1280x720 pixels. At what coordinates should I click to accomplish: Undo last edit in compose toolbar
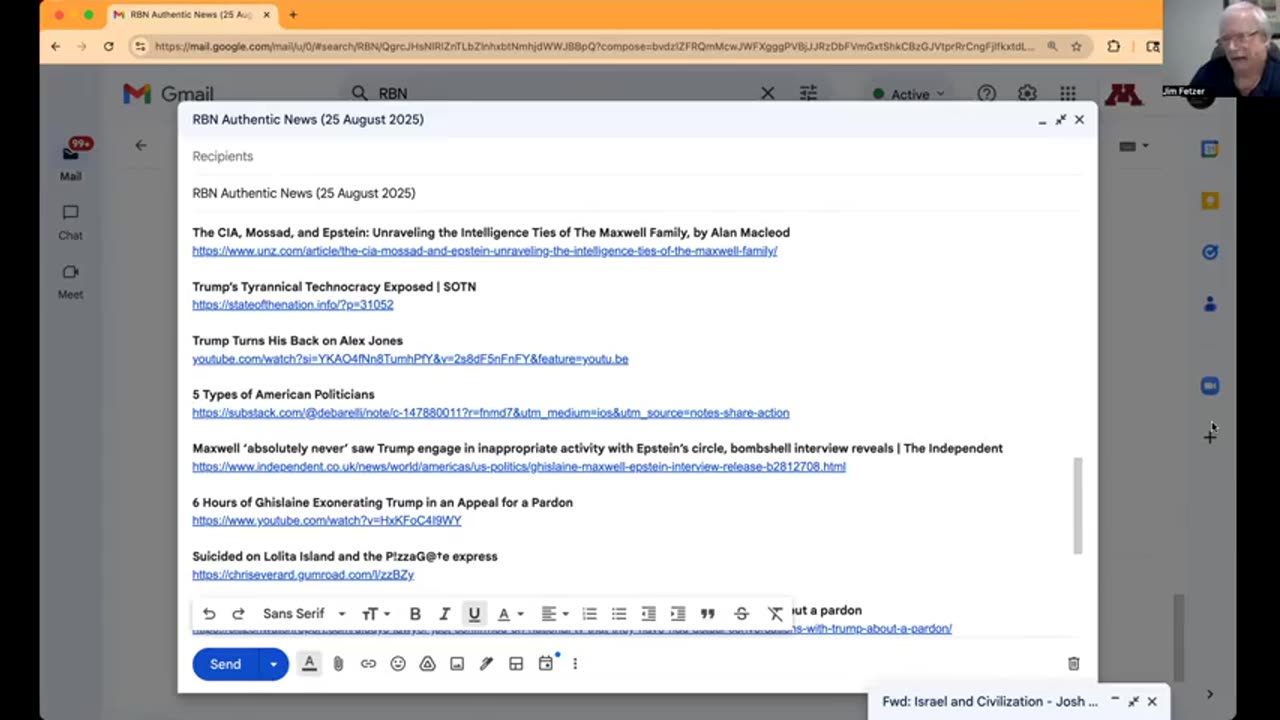click(x=209, y=614)
